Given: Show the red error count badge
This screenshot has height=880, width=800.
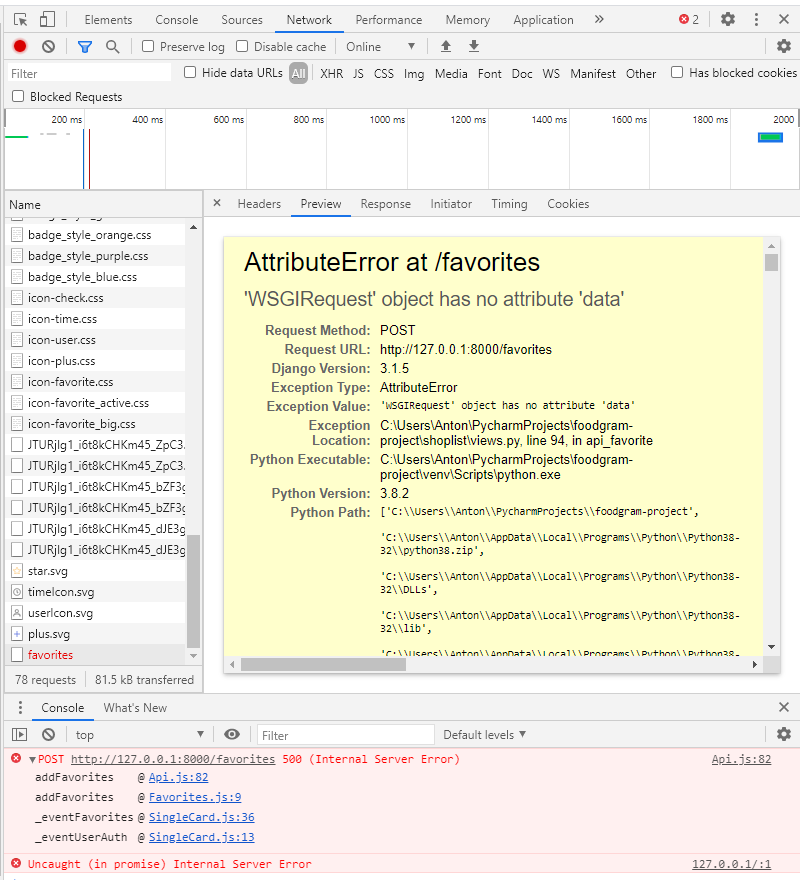Looking at the screenshot, I should coord(689,20).
